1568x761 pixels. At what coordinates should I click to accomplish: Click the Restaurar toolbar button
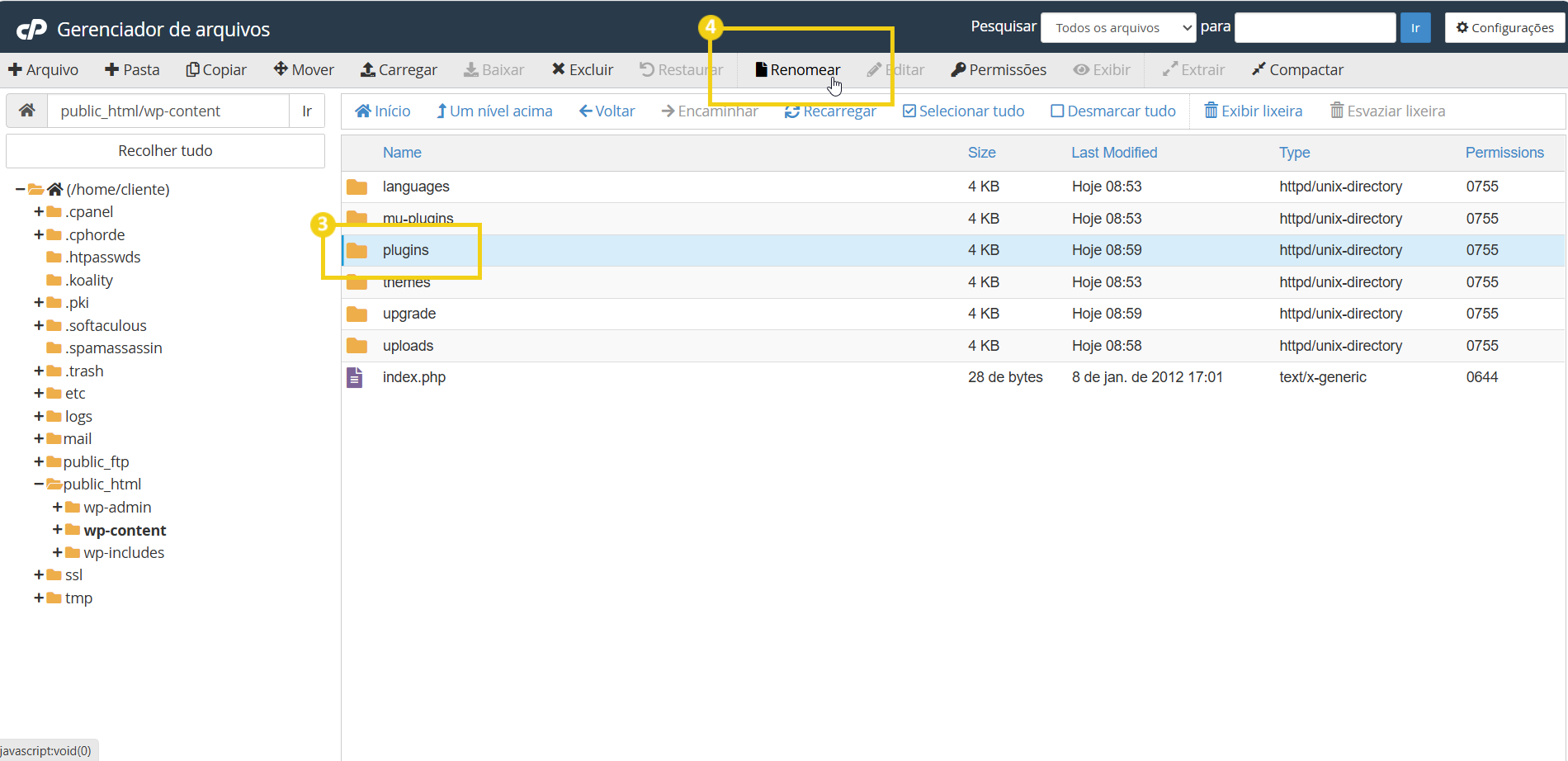point(682,70)
